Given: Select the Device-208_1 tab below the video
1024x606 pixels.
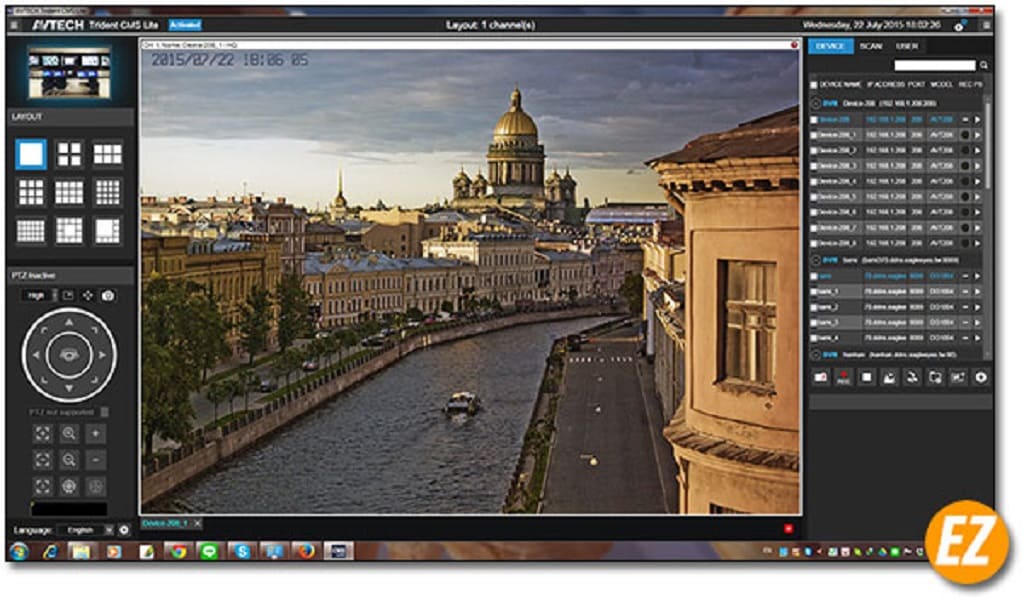Looking at the screenshot, I should point(166,523).
